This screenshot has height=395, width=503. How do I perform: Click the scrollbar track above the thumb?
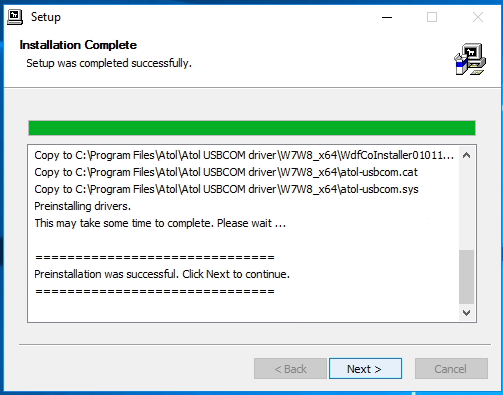pyautogui.click(x=466, y=207)
